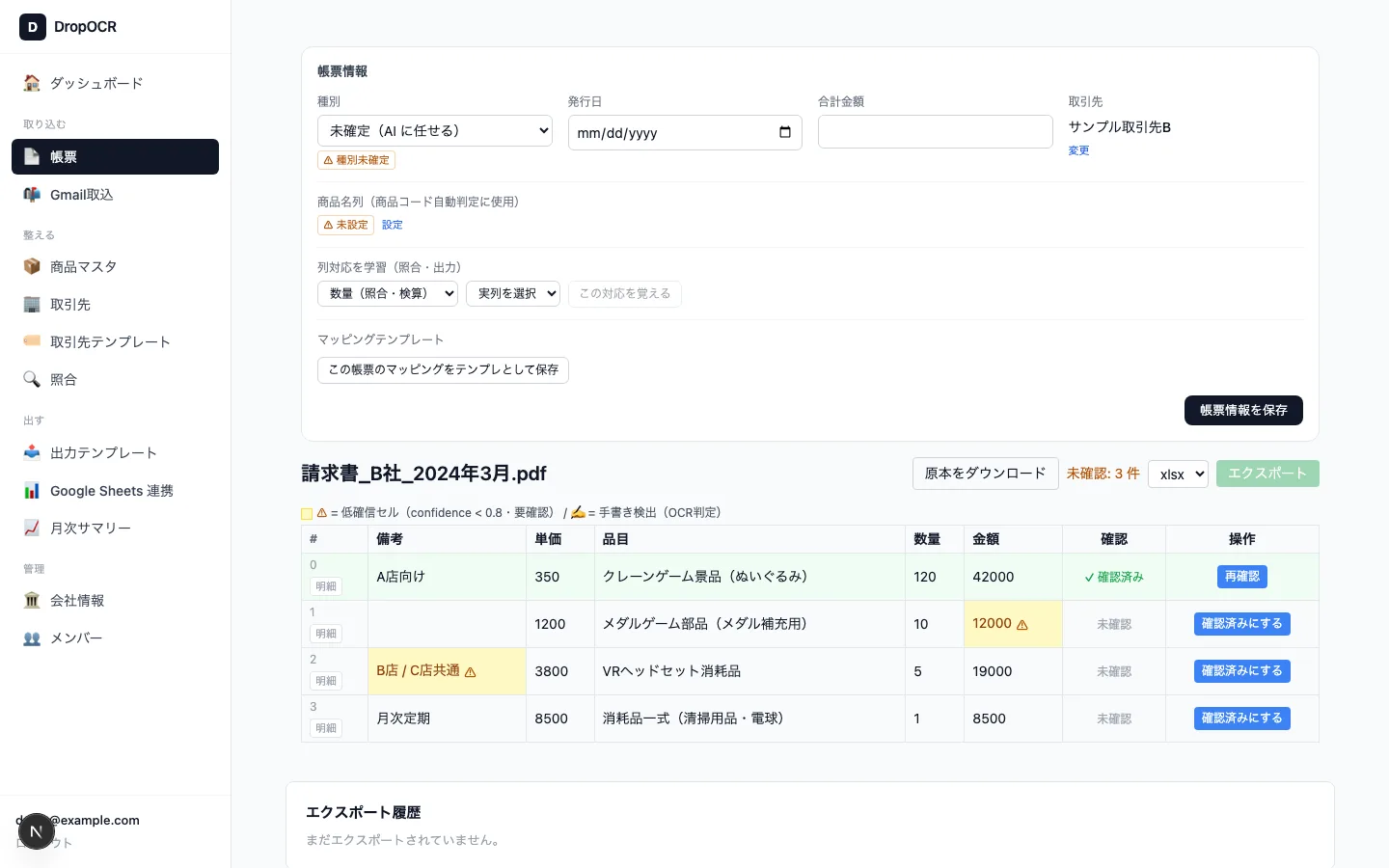1389x868 pixels.
Task: Click the この対応を覚える button
Action: click(x=625, y=293)
